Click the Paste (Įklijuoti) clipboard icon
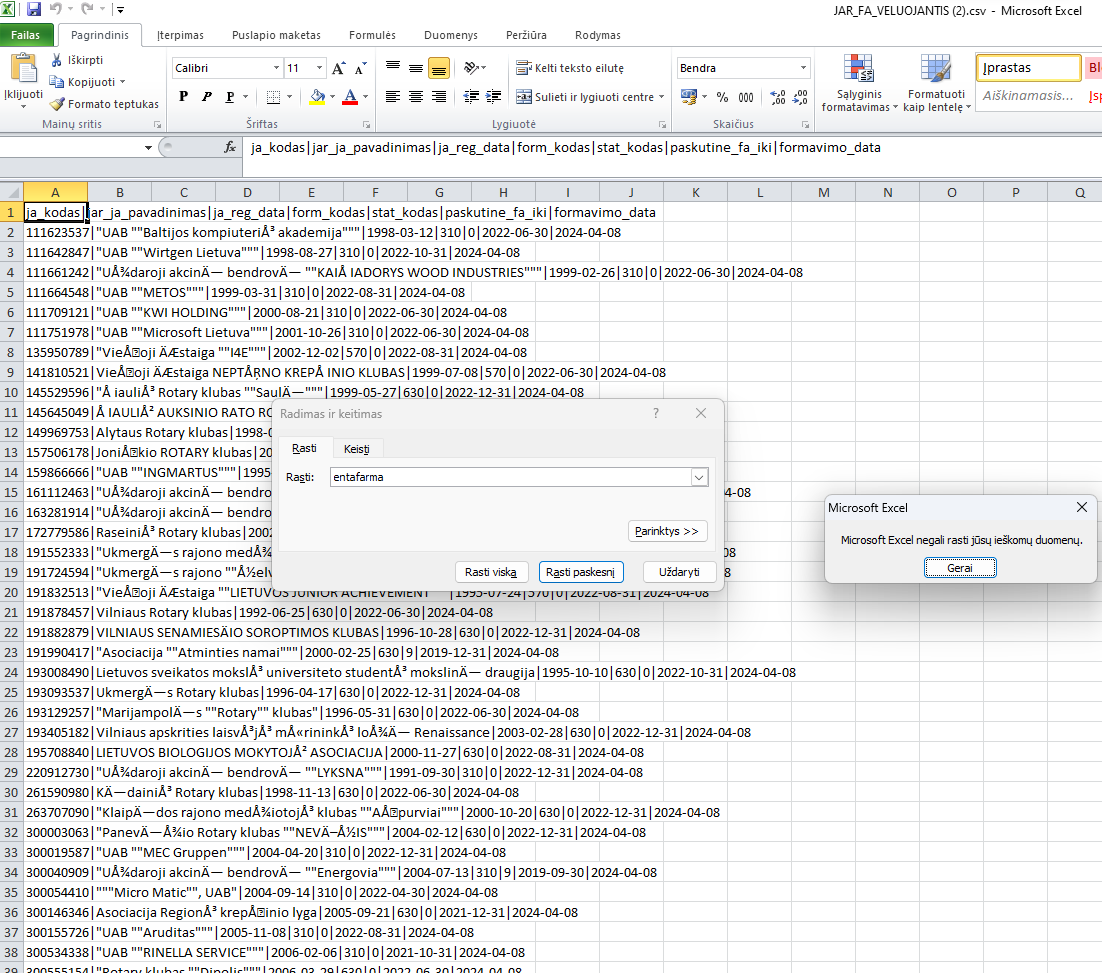Image resolution: width=1102 pixels, height=973 pixels. (23, 70)
